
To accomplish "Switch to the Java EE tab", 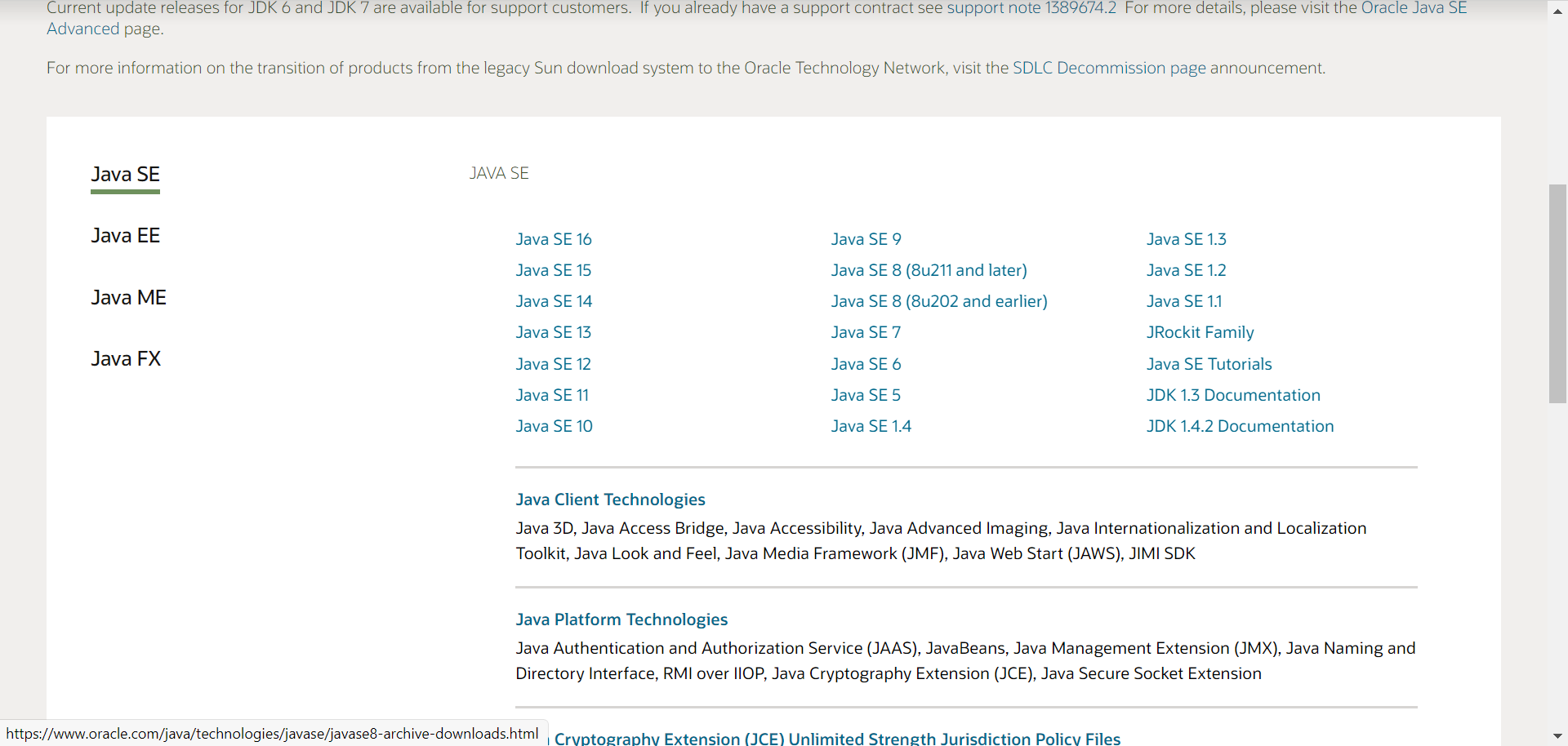I will pyautogui.click(x=125, y=236).
